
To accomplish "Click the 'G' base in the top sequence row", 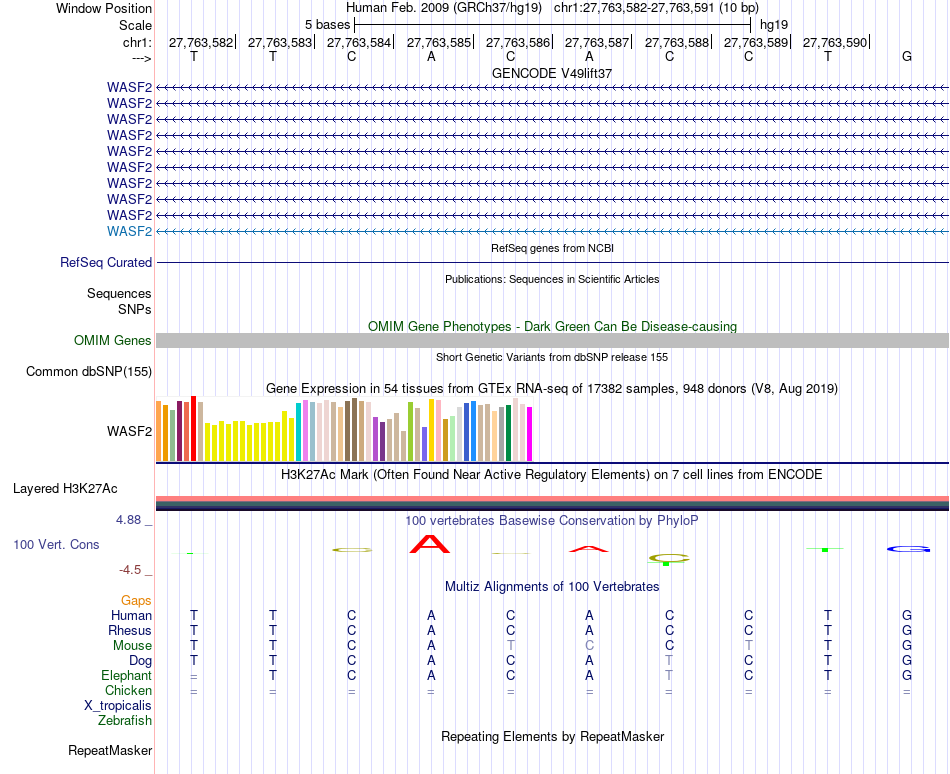I will pos(906,56).
